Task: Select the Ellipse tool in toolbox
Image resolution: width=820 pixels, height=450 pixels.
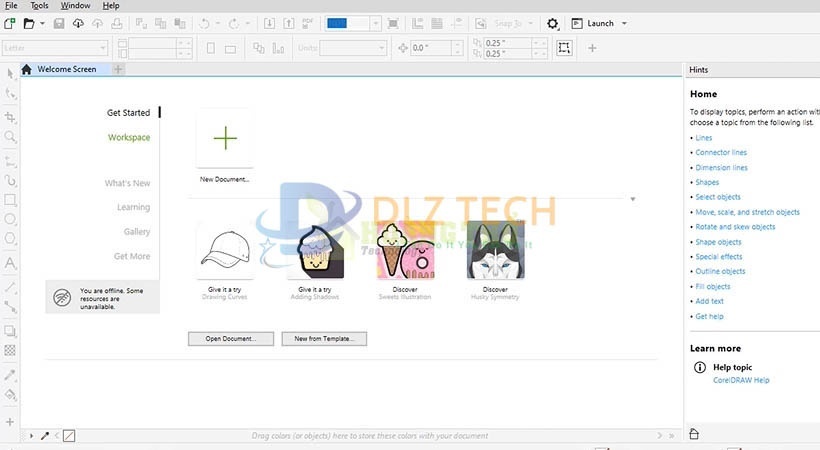Action: tap(11, 219)
